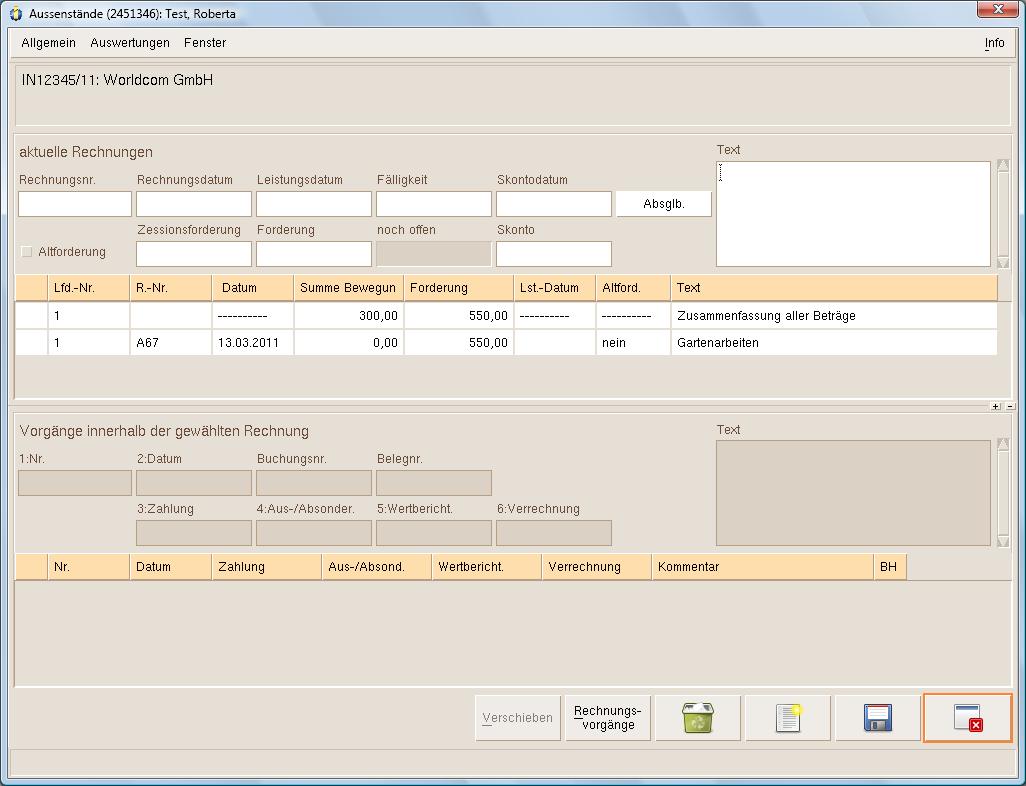Image resolution: width=1026 pixels, height=786 pixels.
Task: Click the recycle bin delete icon button
Action: click(698, 718)
